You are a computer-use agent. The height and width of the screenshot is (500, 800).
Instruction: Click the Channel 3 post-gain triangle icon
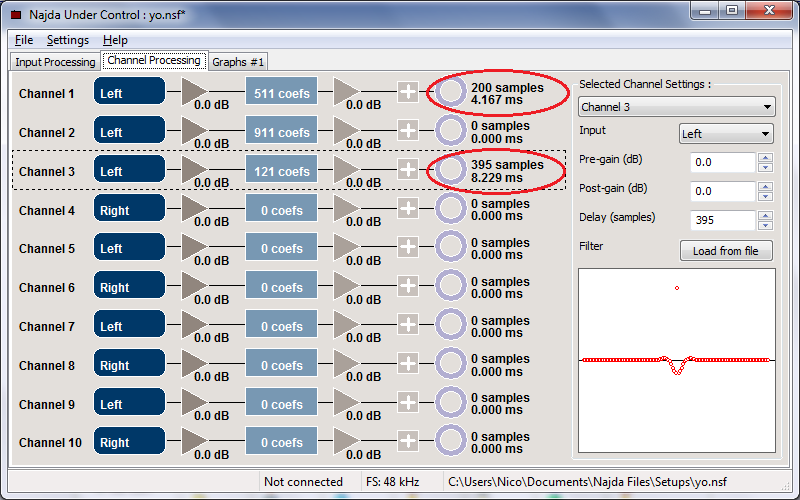(x=346, y=169)
